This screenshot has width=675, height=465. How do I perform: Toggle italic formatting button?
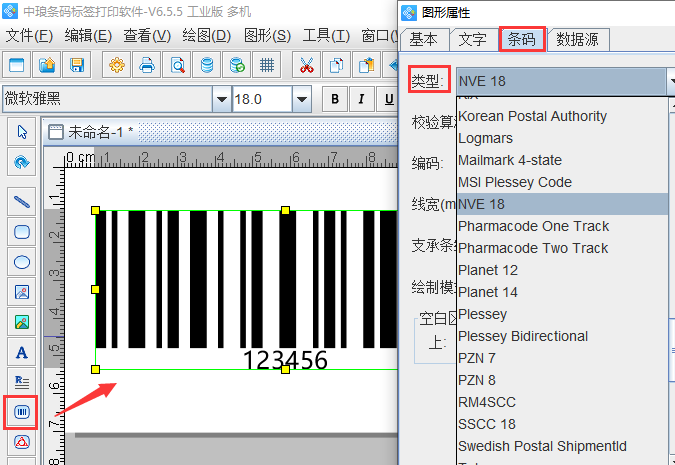click(x=362, y=99)
